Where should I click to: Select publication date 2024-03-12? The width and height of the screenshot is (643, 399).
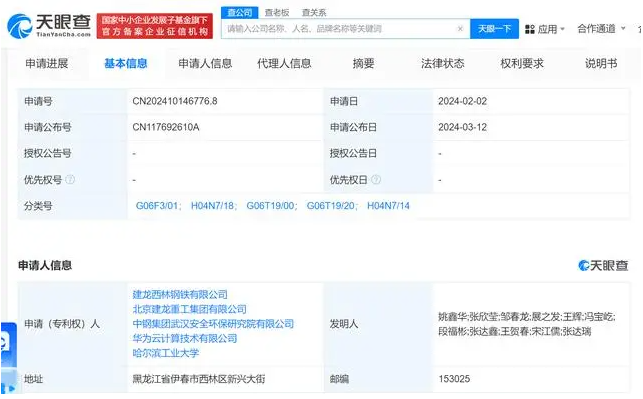(463, 127)
